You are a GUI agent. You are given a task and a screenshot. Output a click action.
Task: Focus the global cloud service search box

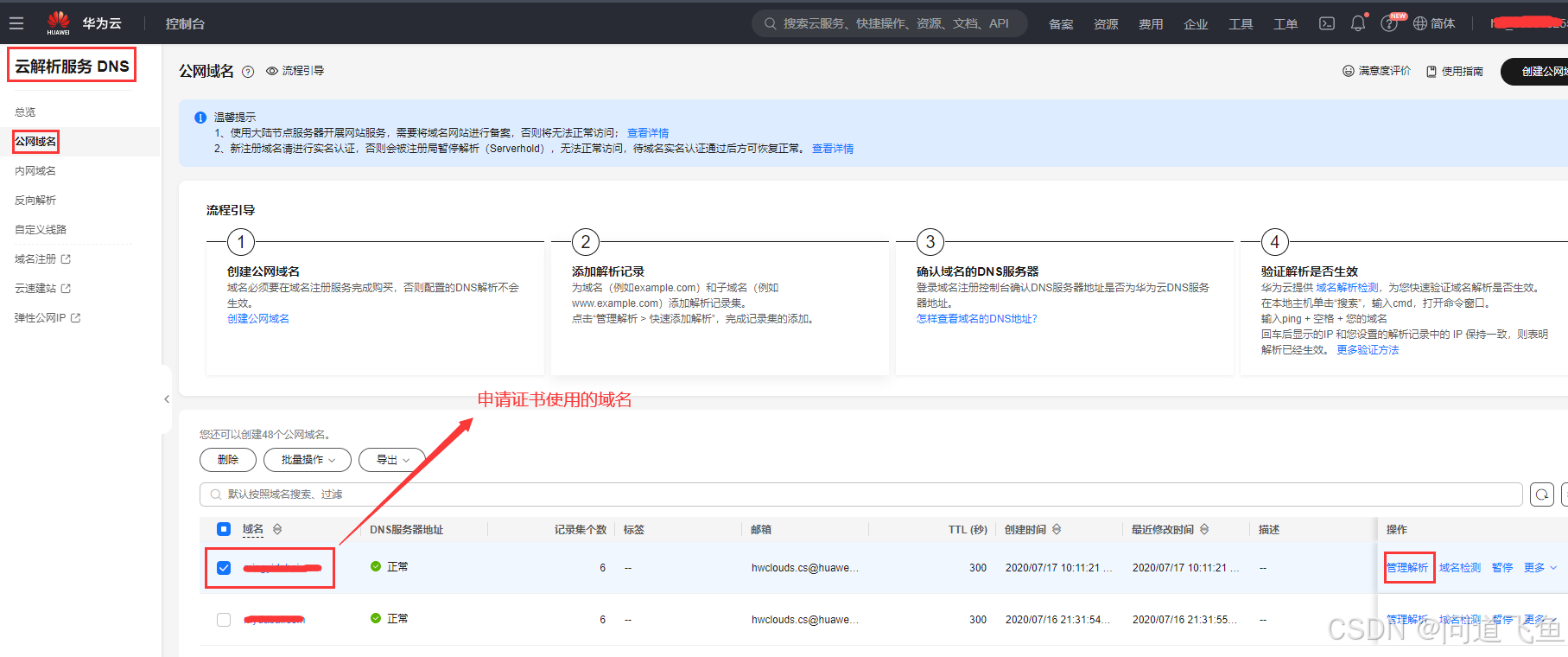click(x=890, y=23)
